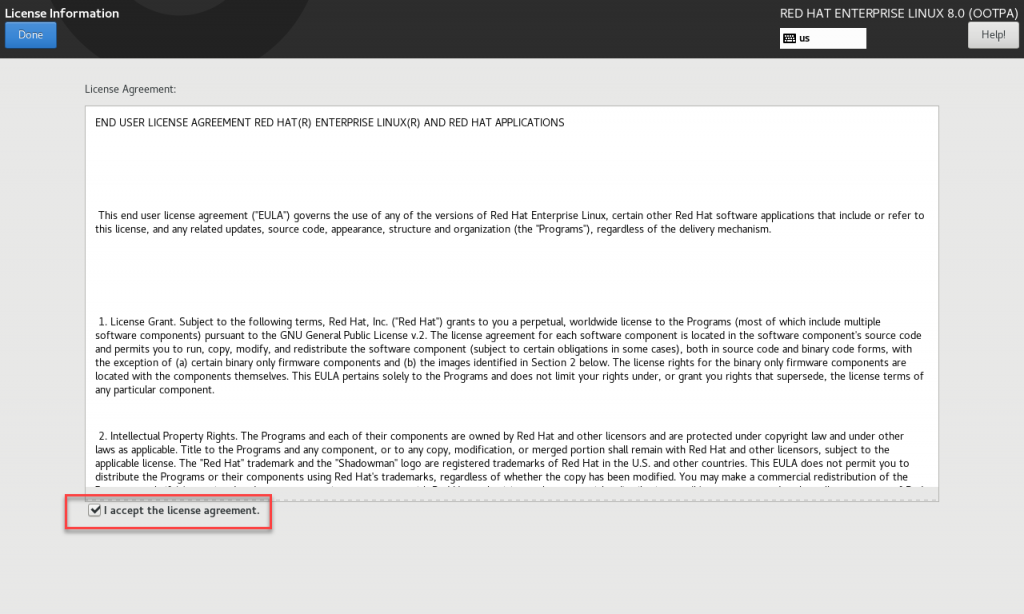The image size is (1024, 614).
Task: Click the keyboard icon beside us
Action: point(790,39)
